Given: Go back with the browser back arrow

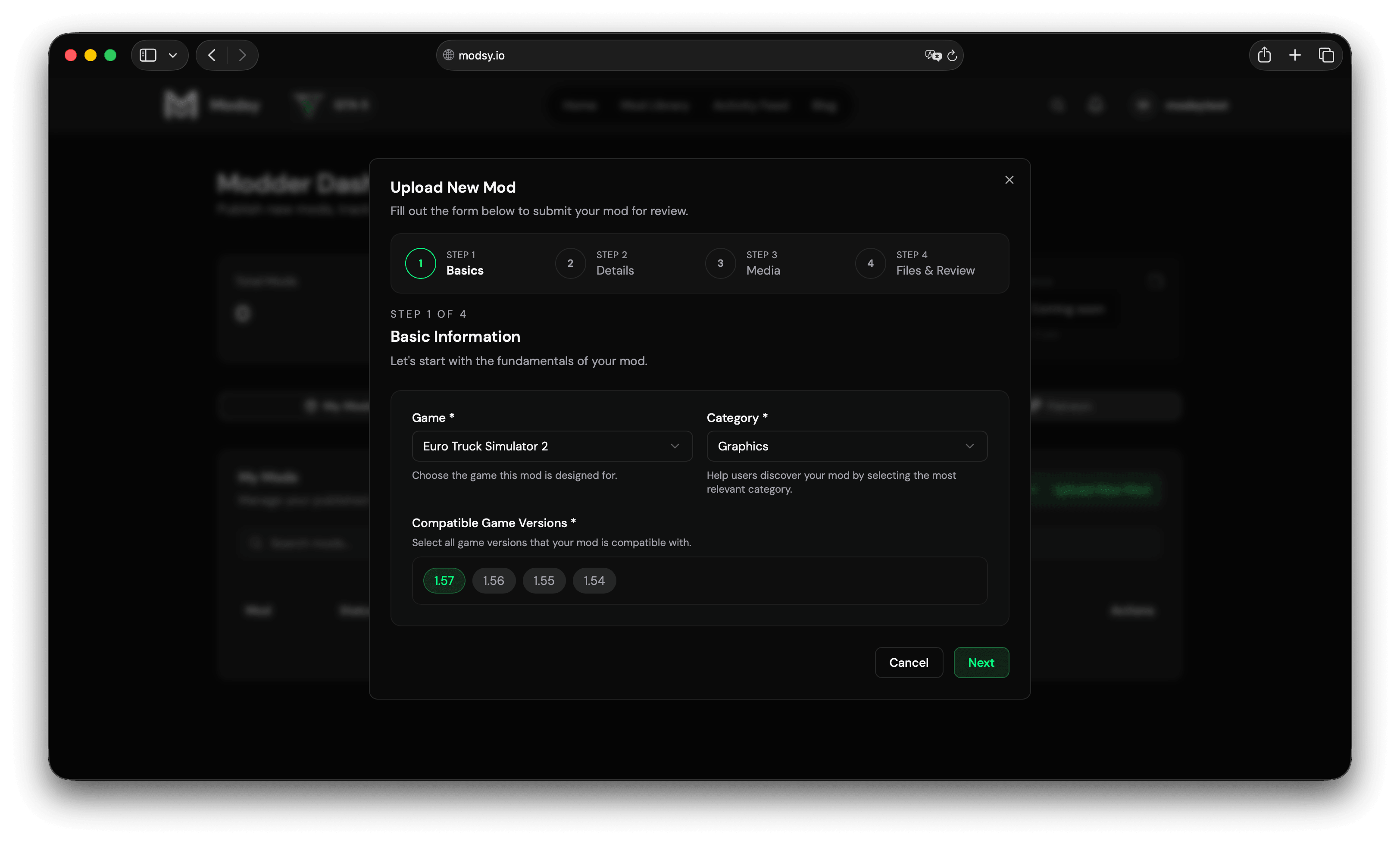Looking at the screenshot, I should point(212,55).
